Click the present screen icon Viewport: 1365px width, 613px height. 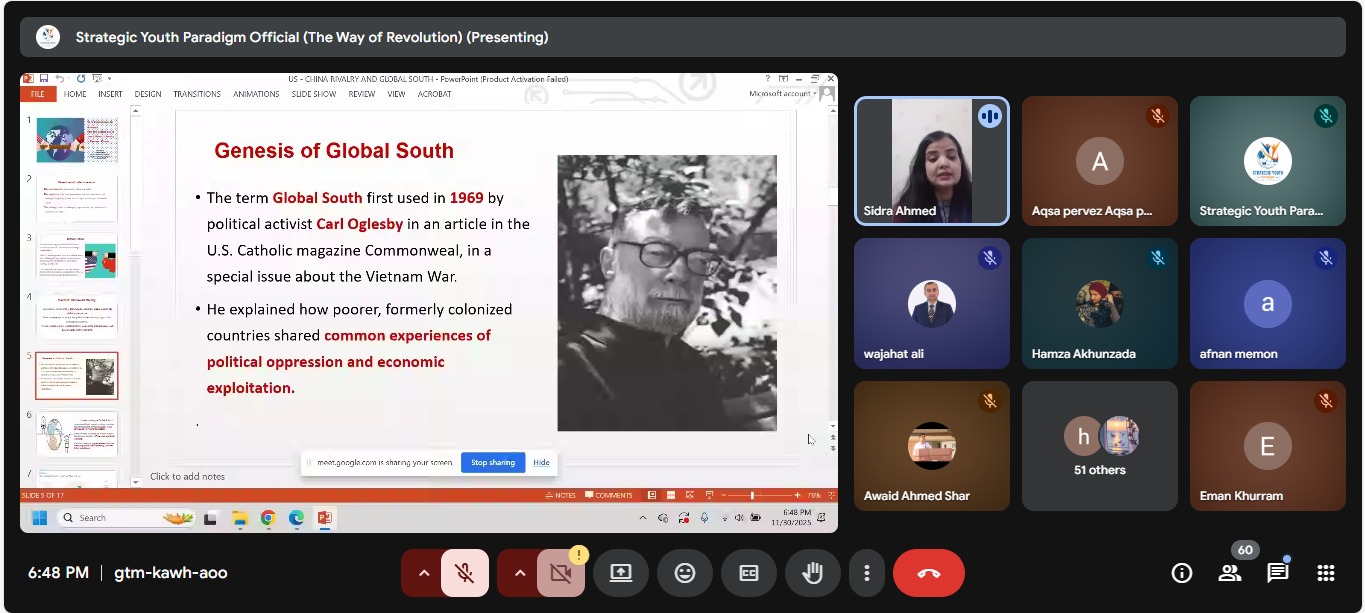(620, 573)
